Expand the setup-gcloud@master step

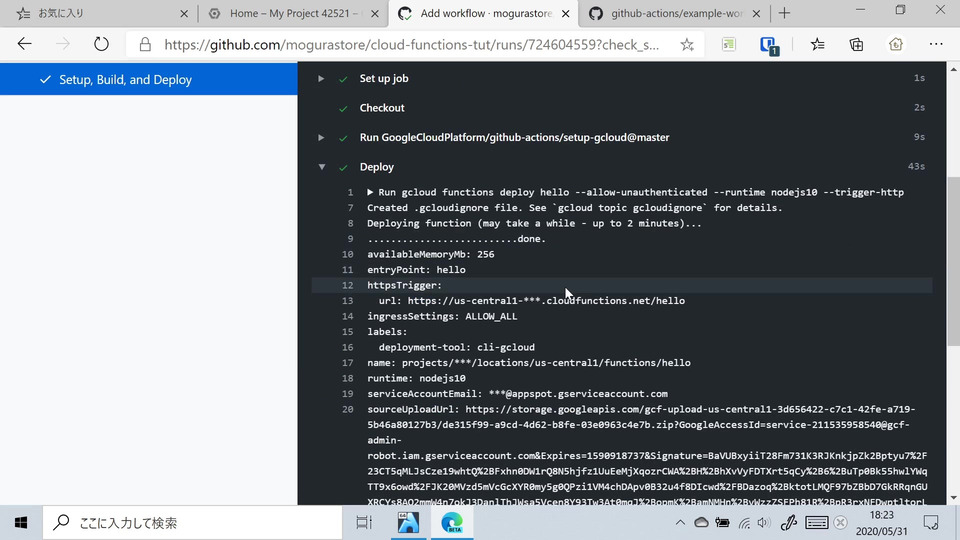321,138
